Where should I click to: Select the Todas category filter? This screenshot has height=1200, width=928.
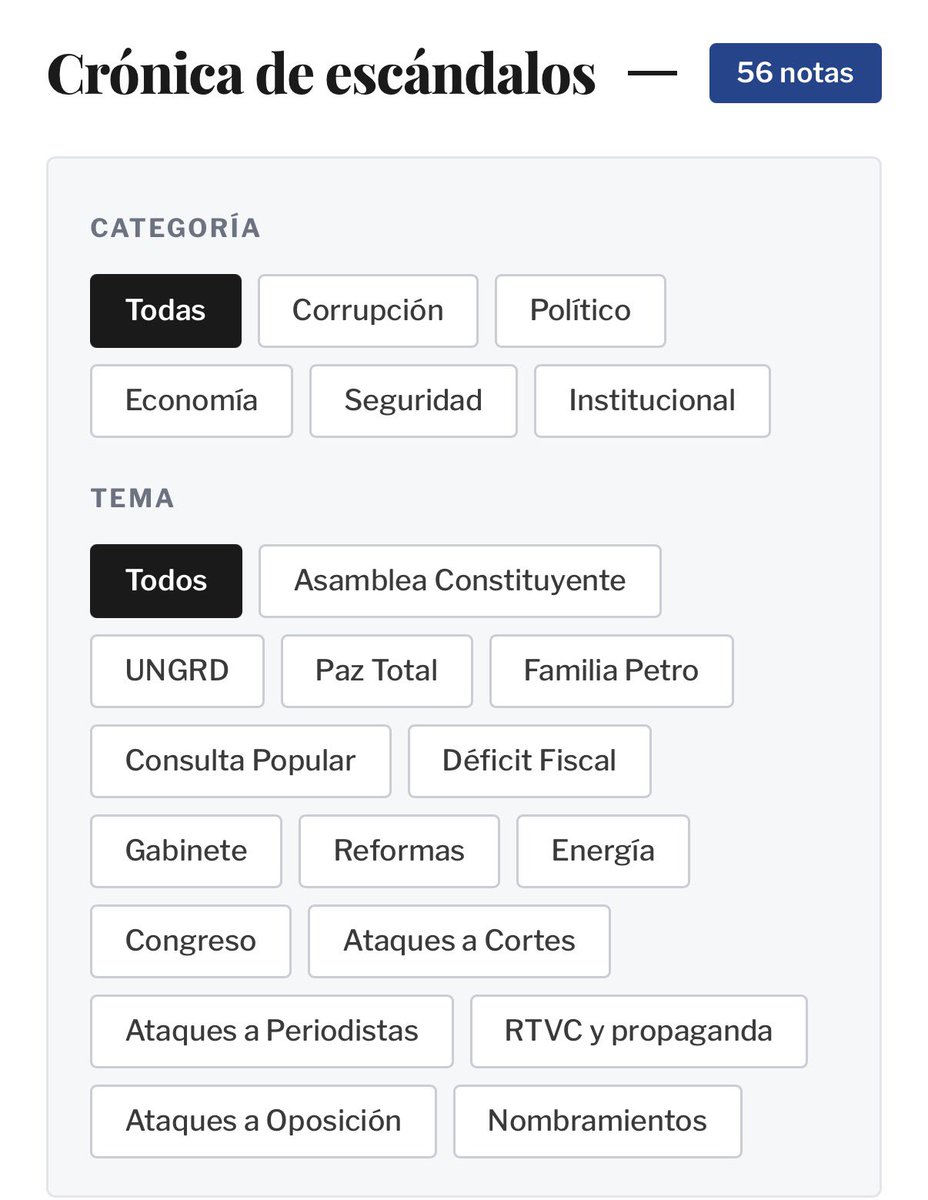(x=165, y=311)
